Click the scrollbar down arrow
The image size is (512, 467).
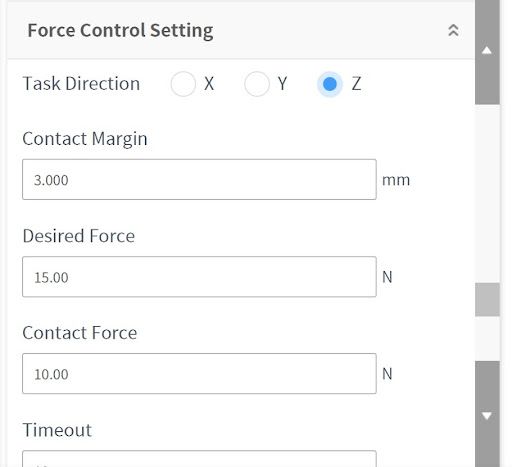tap(487, 416)
